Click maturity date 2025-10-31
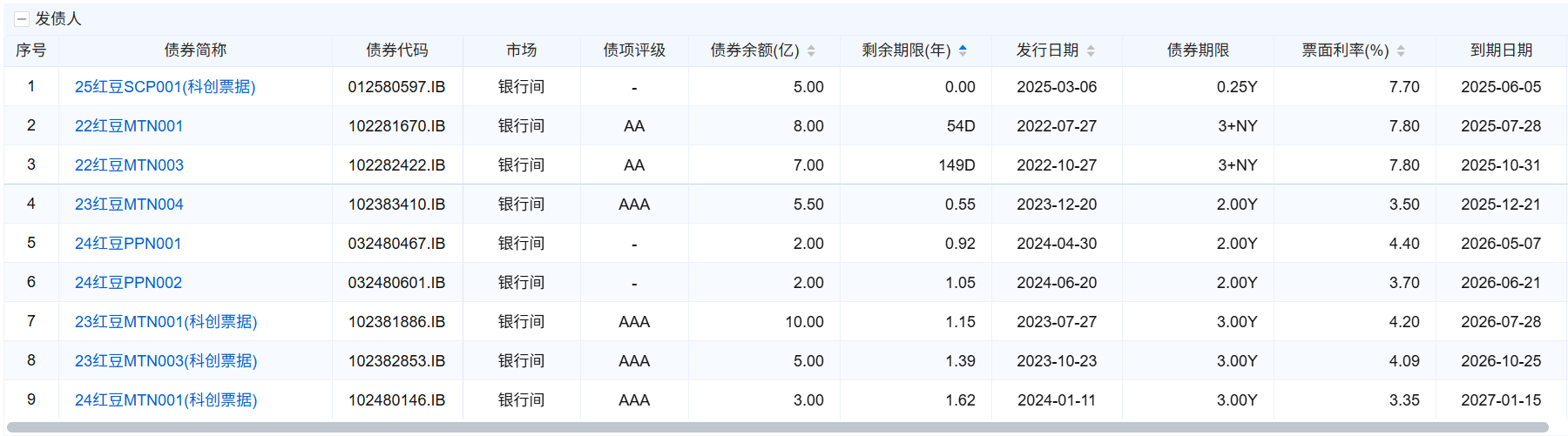The height and width of the screenshot is (436, 1568). [1501, 165]
